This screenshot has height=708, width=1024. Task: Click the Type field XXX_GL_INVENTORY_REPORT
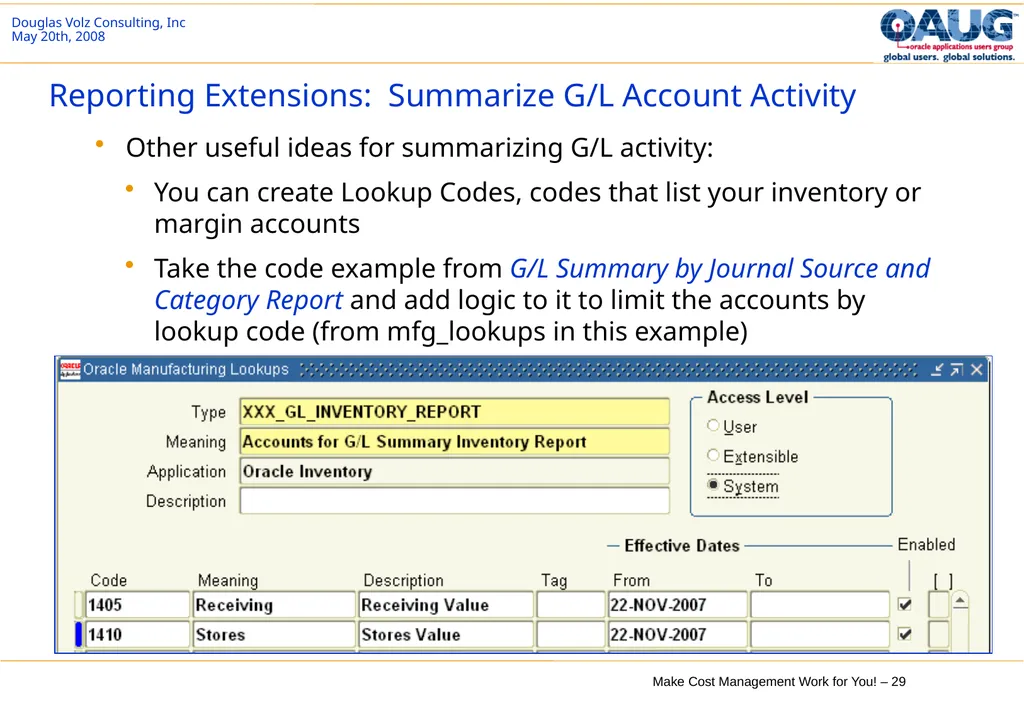pyautogui.click(x=455, y=412)
